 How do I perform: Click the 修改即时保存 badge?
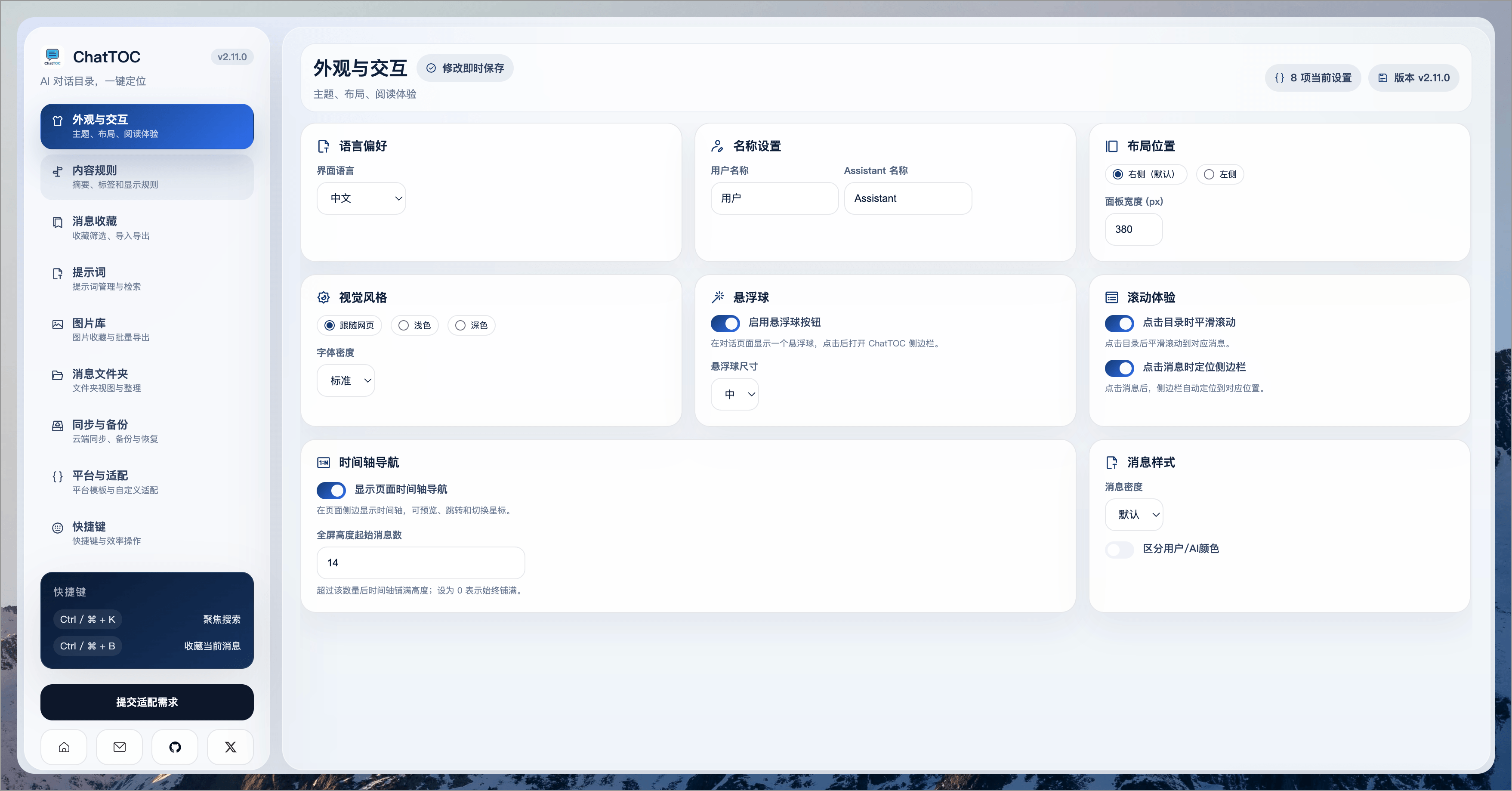coord(465,68)
